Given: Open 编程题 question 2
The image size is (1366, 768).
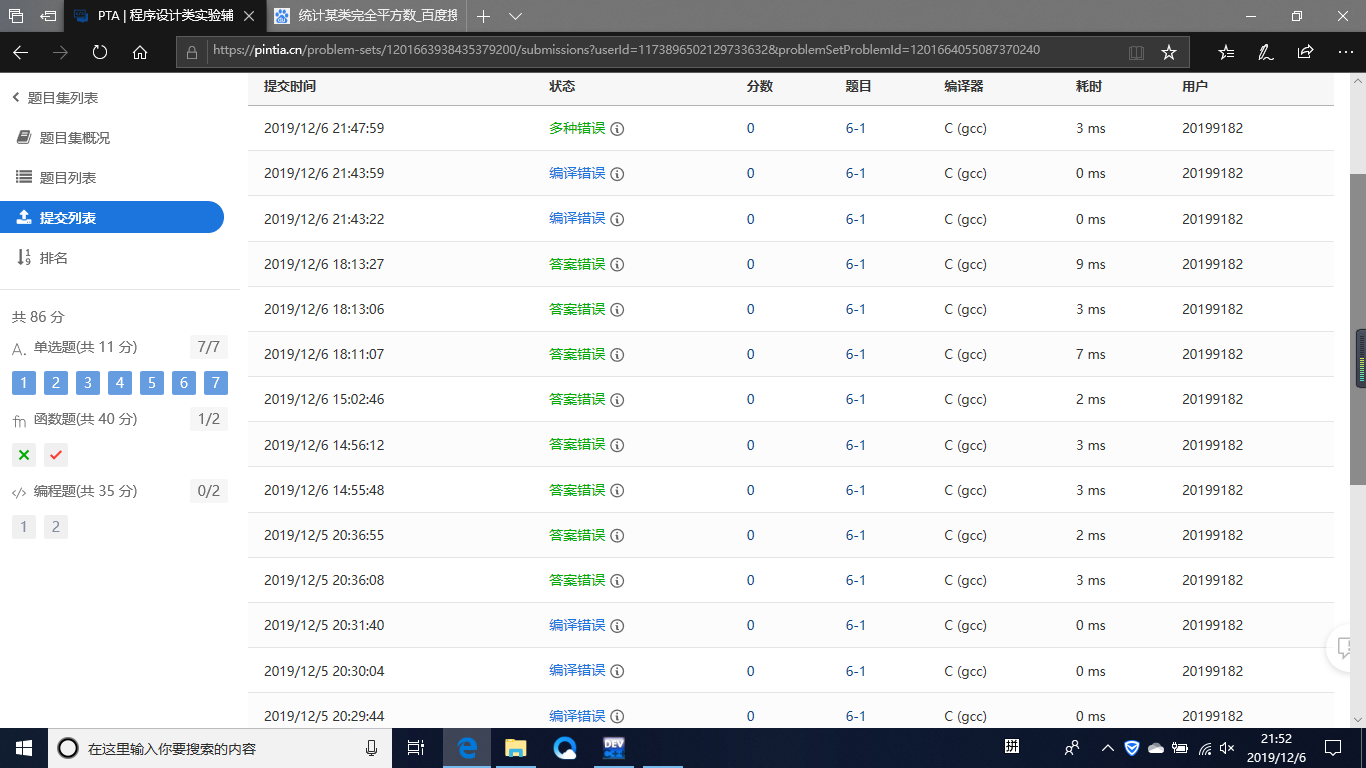Looking at the screenshot, I should (x=56, y=527).
